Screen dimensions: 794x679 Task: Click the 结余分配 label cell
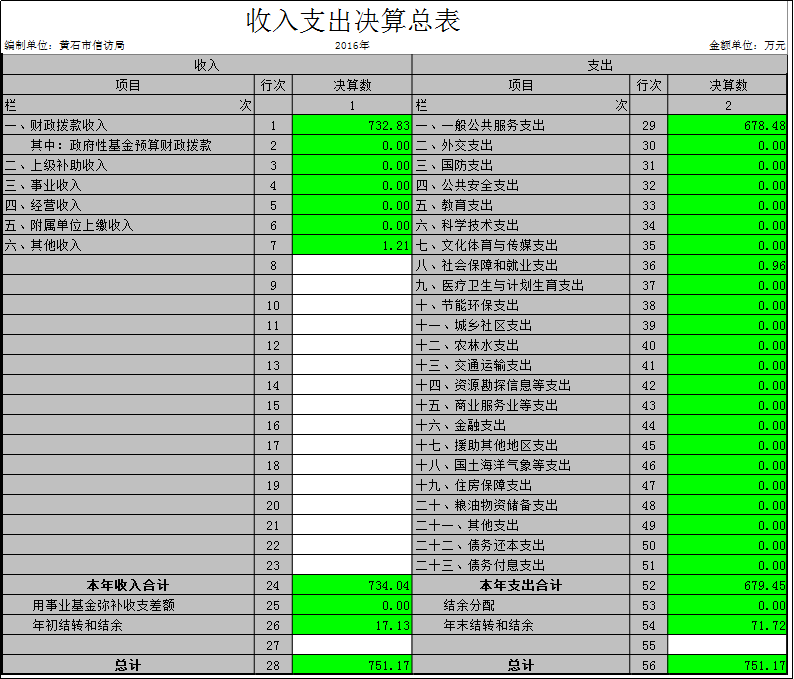tap(470, 605)
